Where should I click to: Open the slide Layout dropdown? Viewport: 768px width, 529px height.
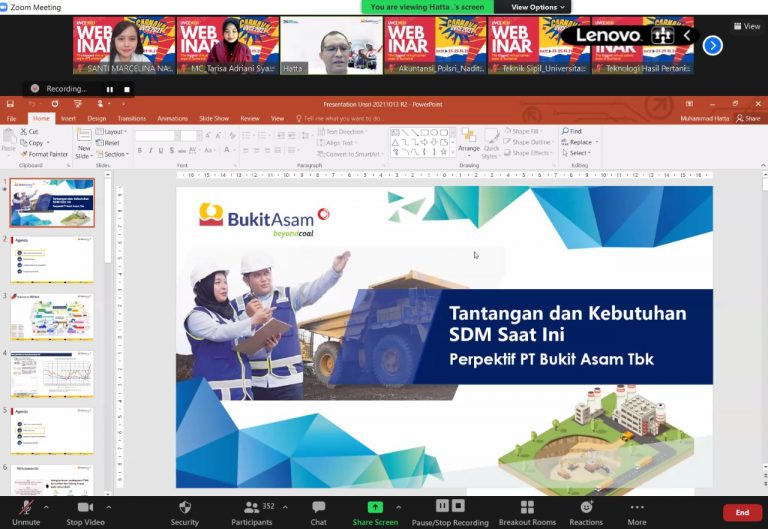111,132
